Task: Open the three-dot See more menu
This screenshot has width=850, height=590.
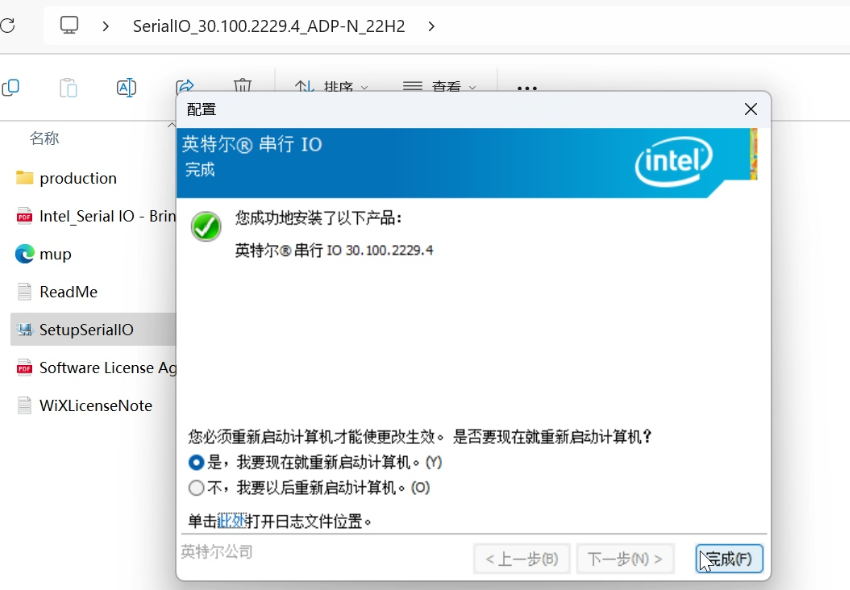Action: tap(527, 88)
